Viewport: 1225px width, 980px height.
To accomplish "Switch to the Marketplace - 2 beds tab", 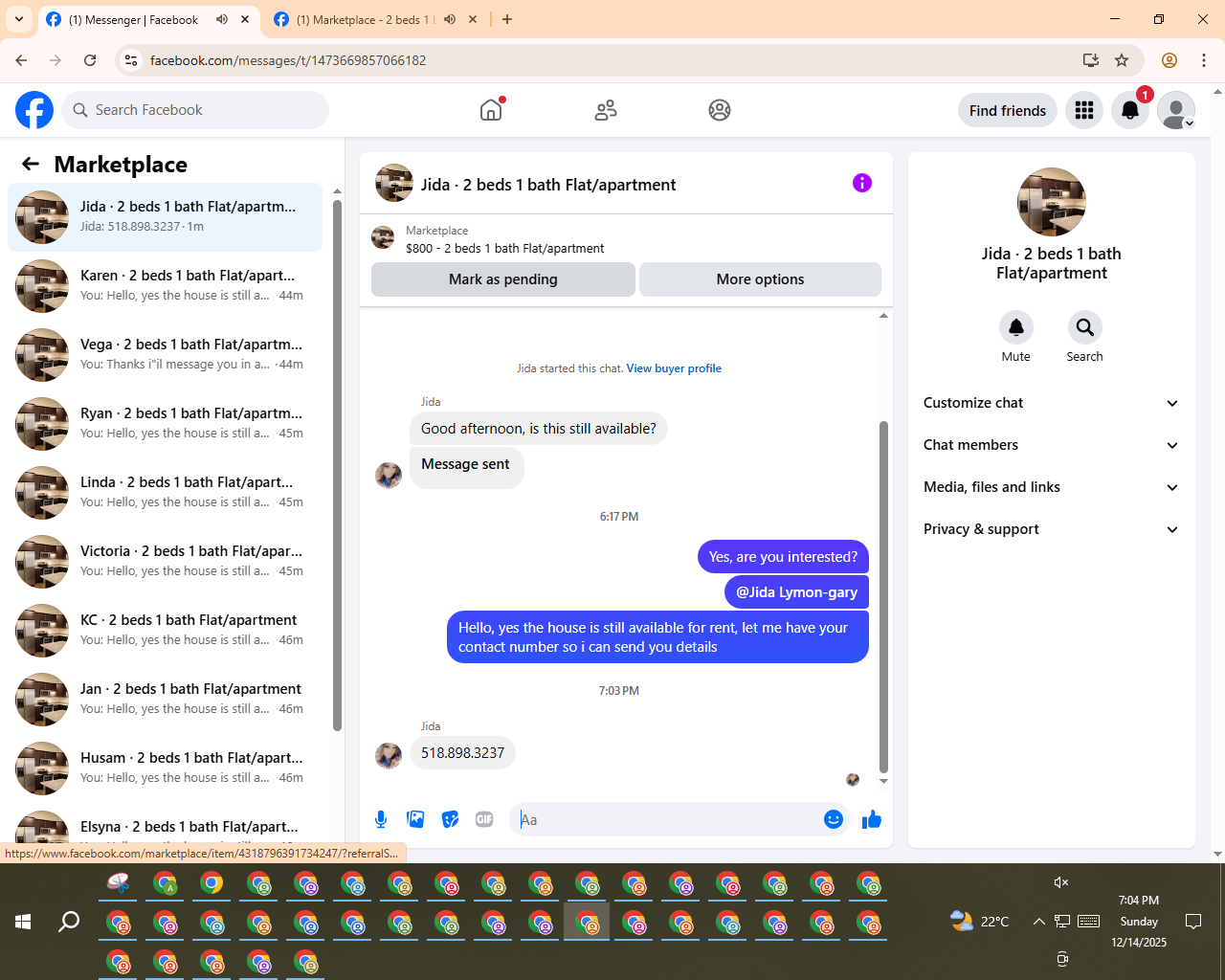I will pos(364,19).
